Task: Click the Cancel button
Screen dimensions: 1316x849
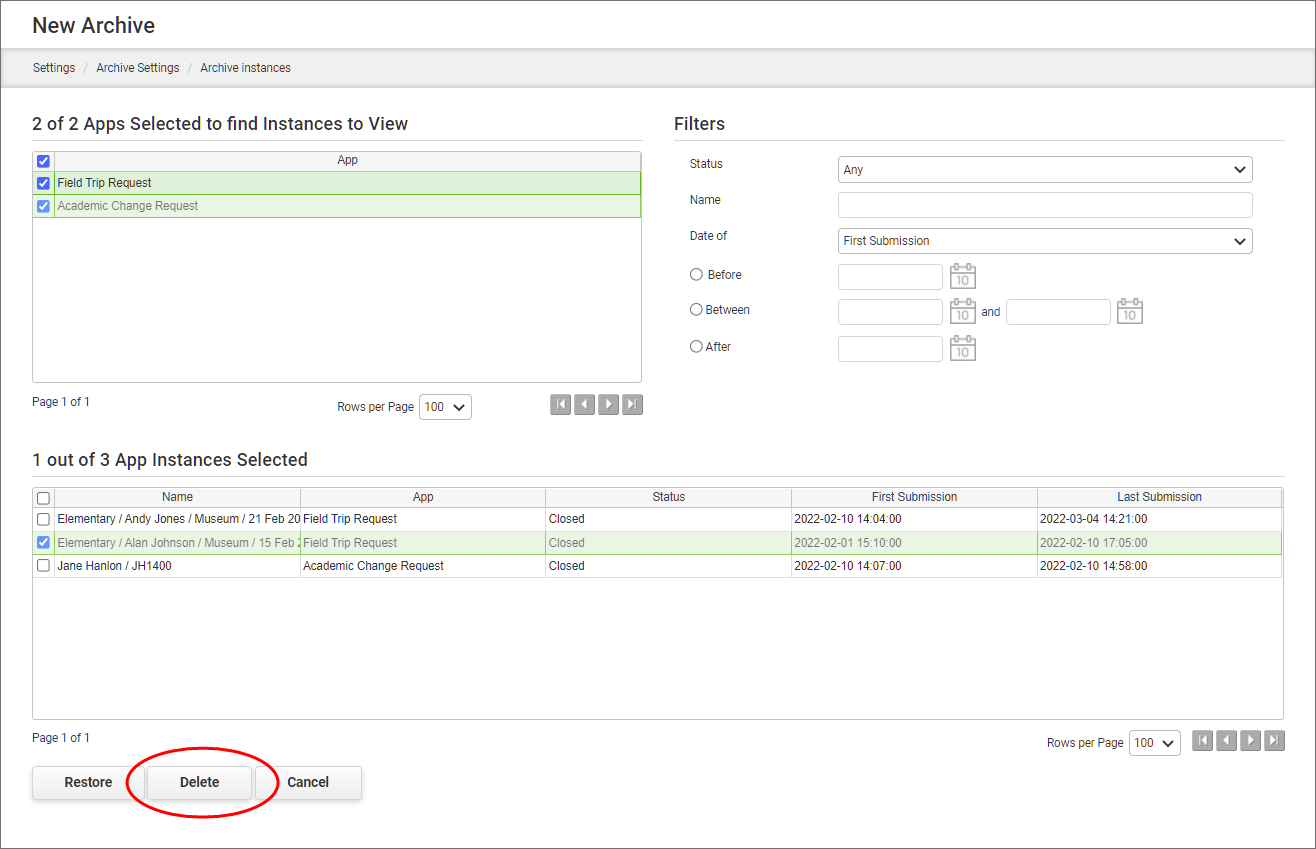Action: click(x=308, y=783)
